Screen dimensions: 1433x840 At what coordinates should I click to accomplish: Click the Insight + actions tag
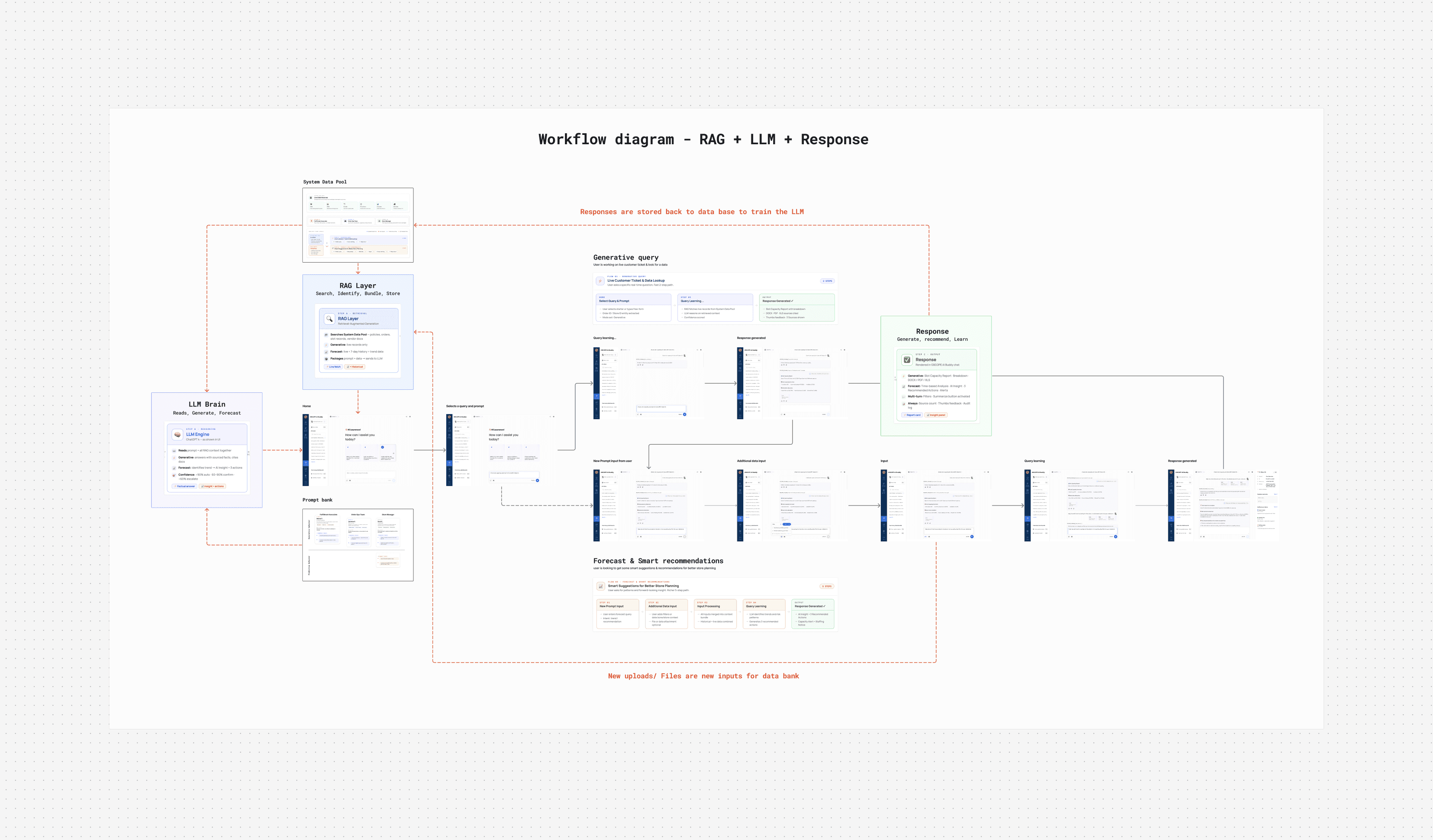pyautogui.click(x=213, y=486)
